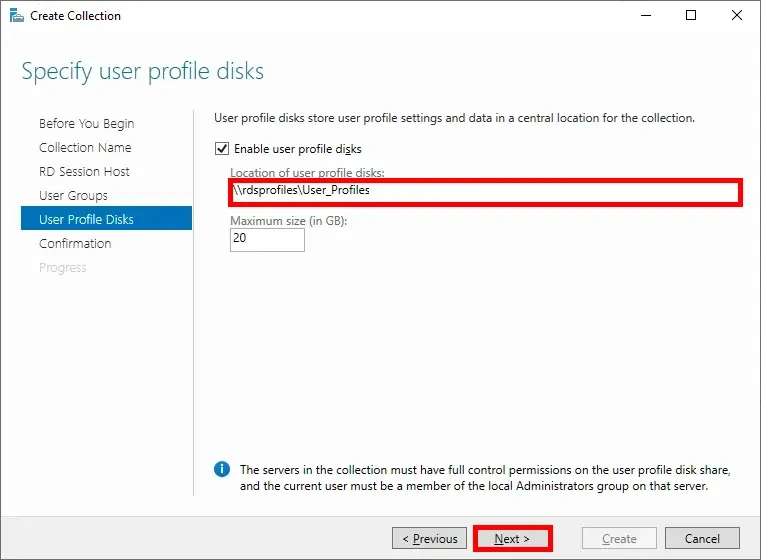Click the Specify user profile disks heading
This screenshot has height=560, width=761.
point(143,72)
